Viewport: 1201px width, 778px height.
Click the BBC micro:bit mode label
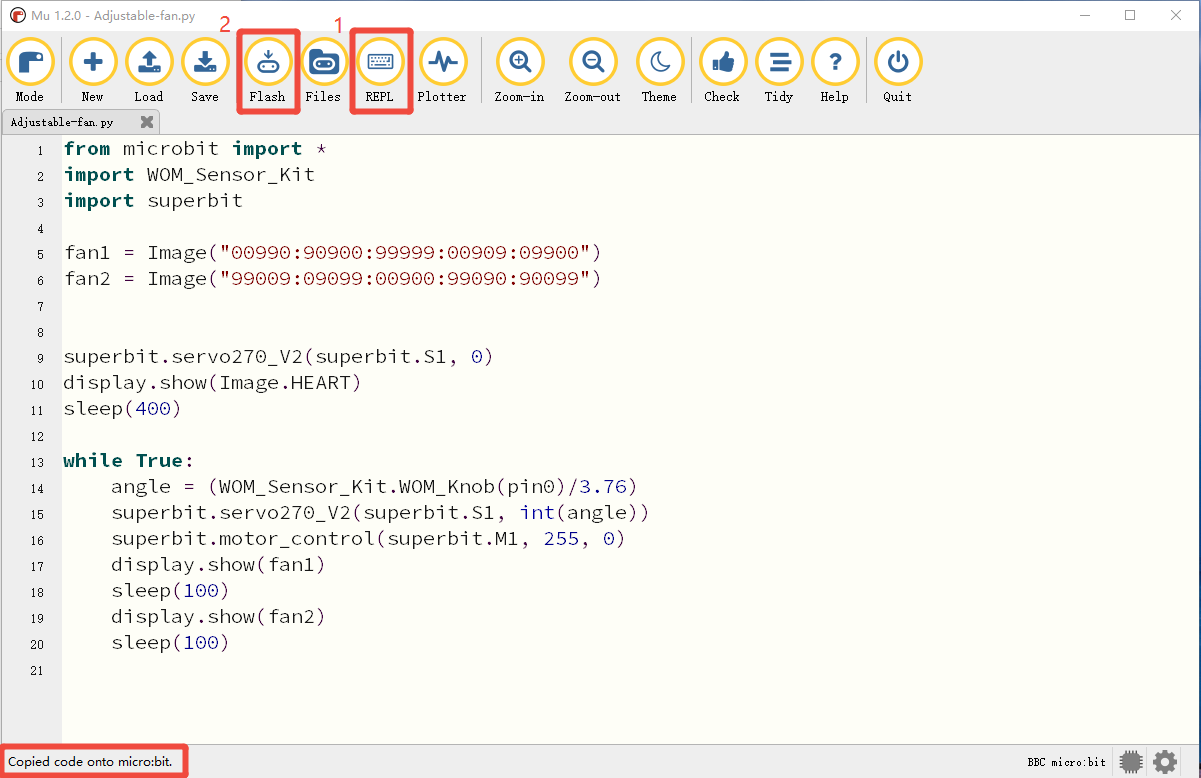click(1067, 762)
